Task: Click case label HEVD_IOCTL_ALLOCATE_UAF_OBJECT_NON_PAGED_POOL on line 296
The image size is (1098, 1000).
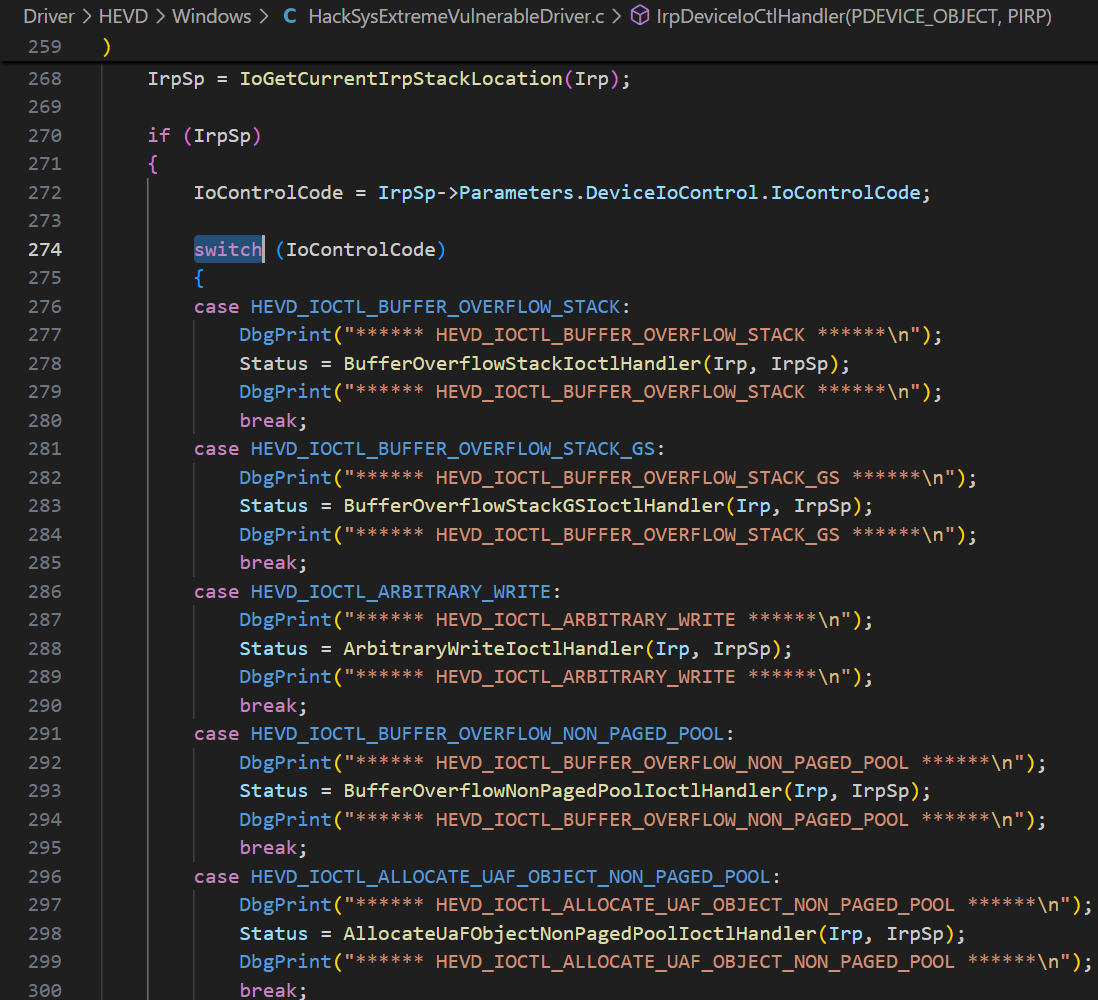Action: pos(510,877)
